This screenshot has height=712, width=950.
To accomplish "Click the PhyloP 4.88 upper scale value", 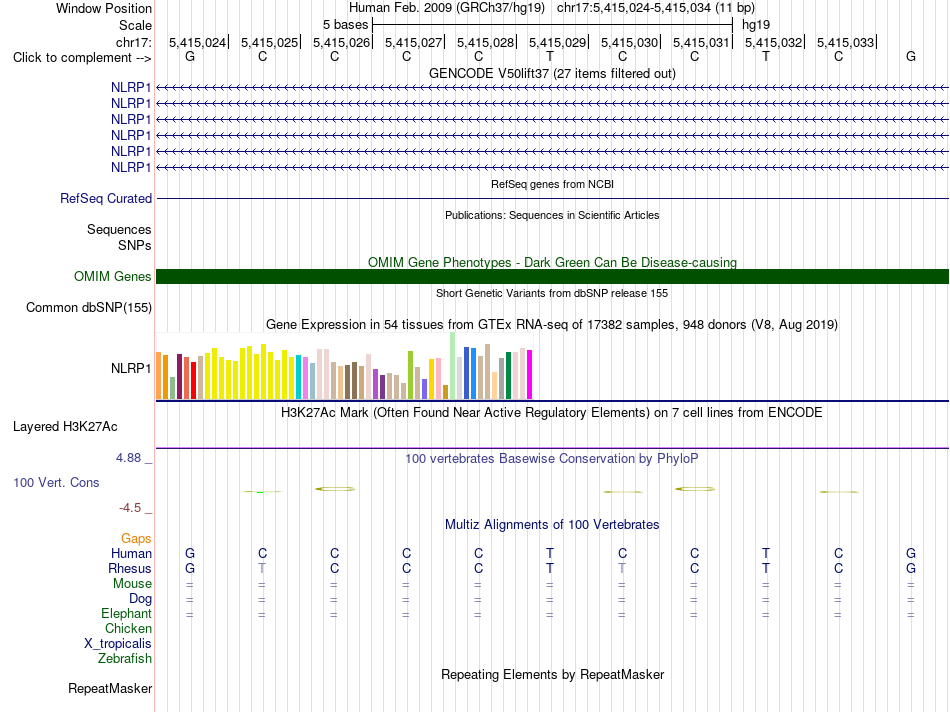I will click(128, 458).
